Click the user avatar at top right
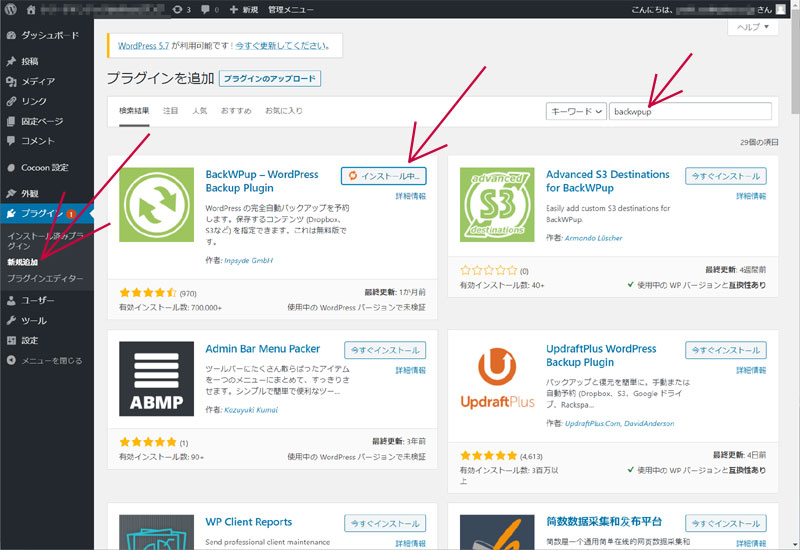 pyautogui.click(x=781, y=9)
